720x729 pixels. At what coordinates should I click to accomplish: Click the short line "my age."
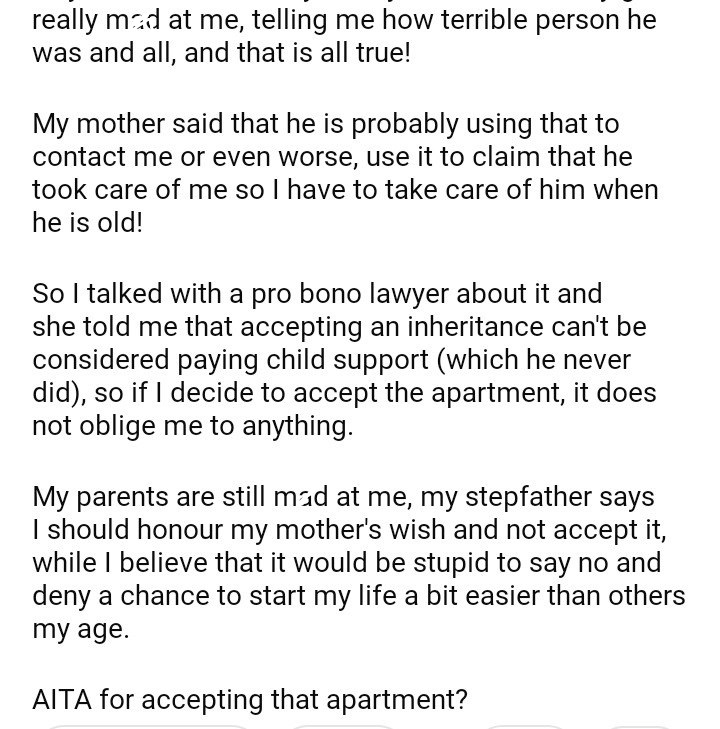pos(81,631)
